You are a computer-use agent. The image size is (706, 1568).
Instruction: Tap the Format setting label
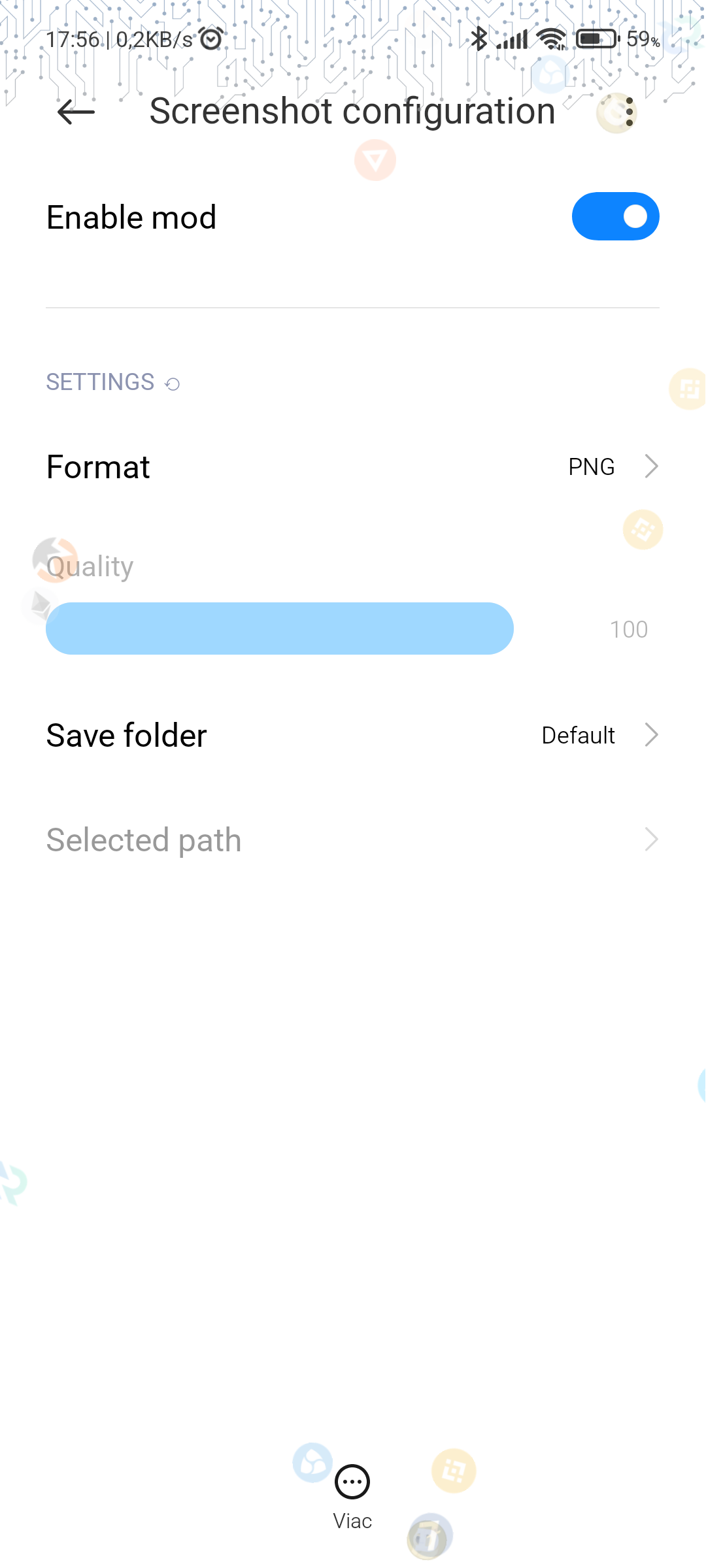tap(99, 467)
